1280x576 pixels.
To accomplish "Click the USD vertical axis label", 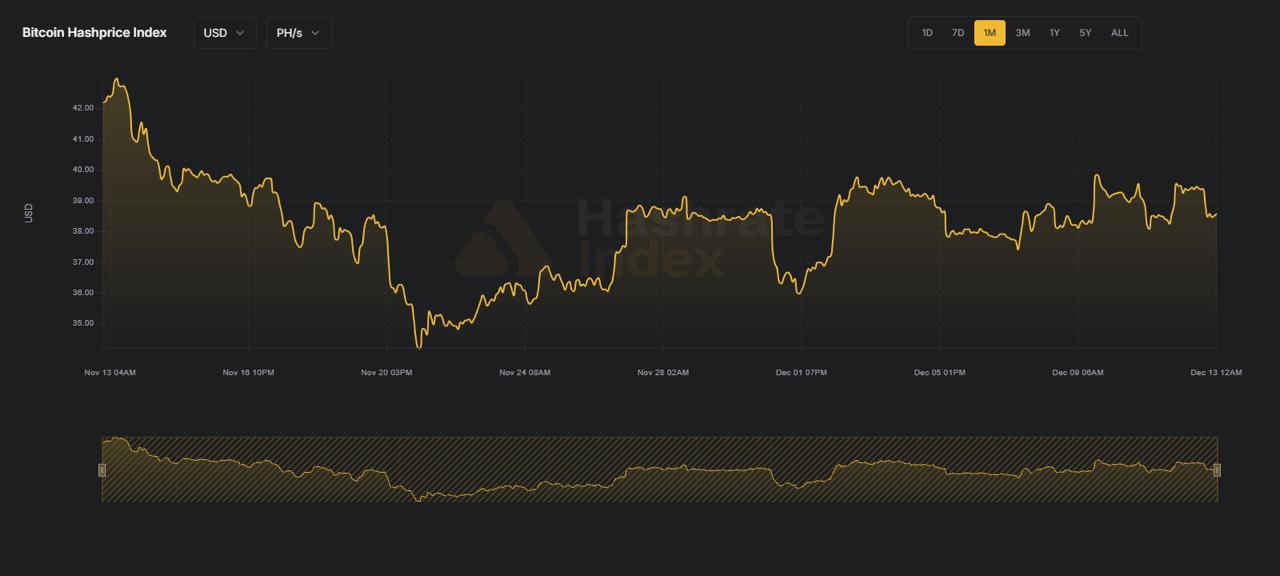I will (x=29, y=212).
